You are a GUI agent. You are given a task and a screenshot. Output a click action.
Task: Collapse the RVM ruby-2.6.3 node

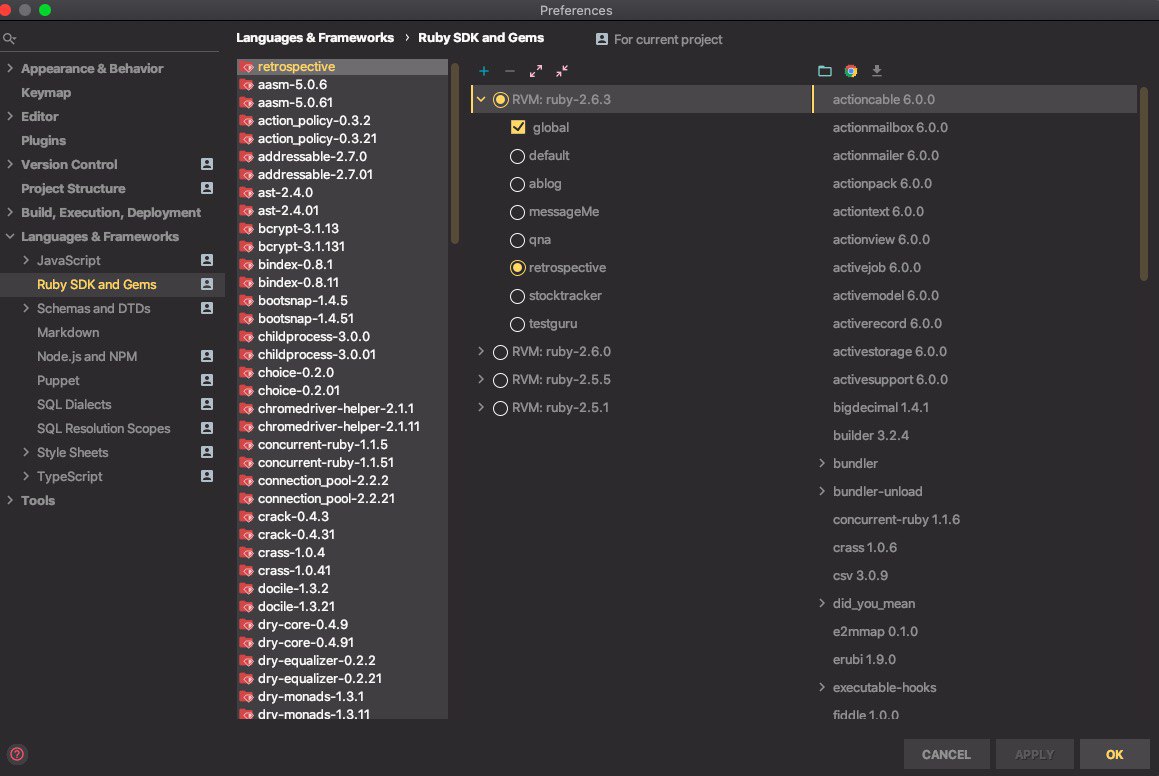click(481, 99)
